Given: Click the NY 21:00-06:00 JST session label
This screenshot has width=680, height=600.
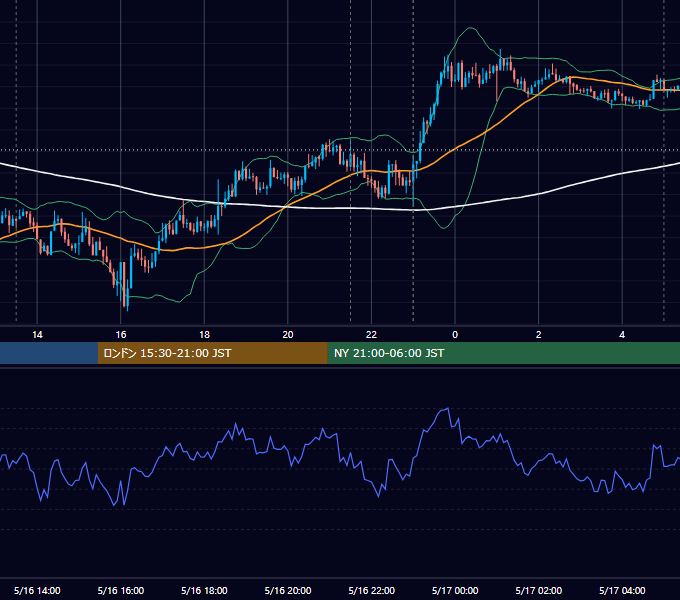Looking at the screenshot, I should coord(389,353).
